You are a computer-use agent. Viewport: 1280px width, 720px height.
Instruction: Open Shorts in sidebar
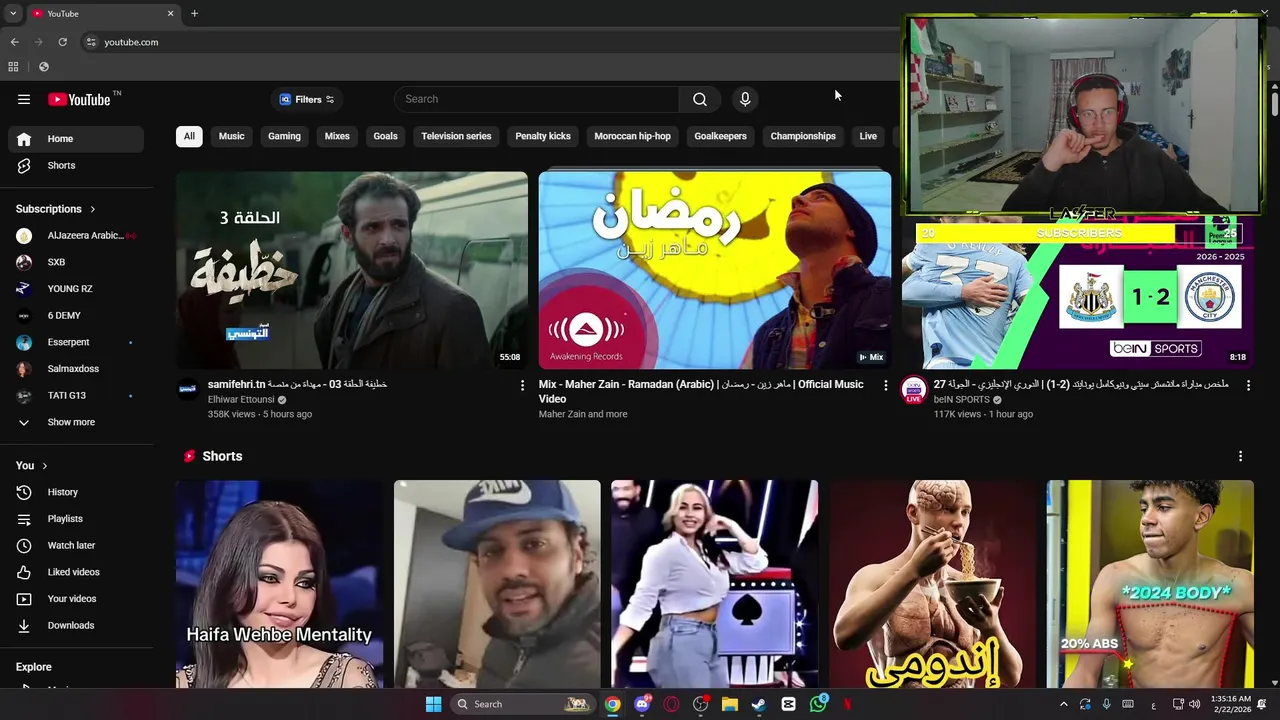76,165
